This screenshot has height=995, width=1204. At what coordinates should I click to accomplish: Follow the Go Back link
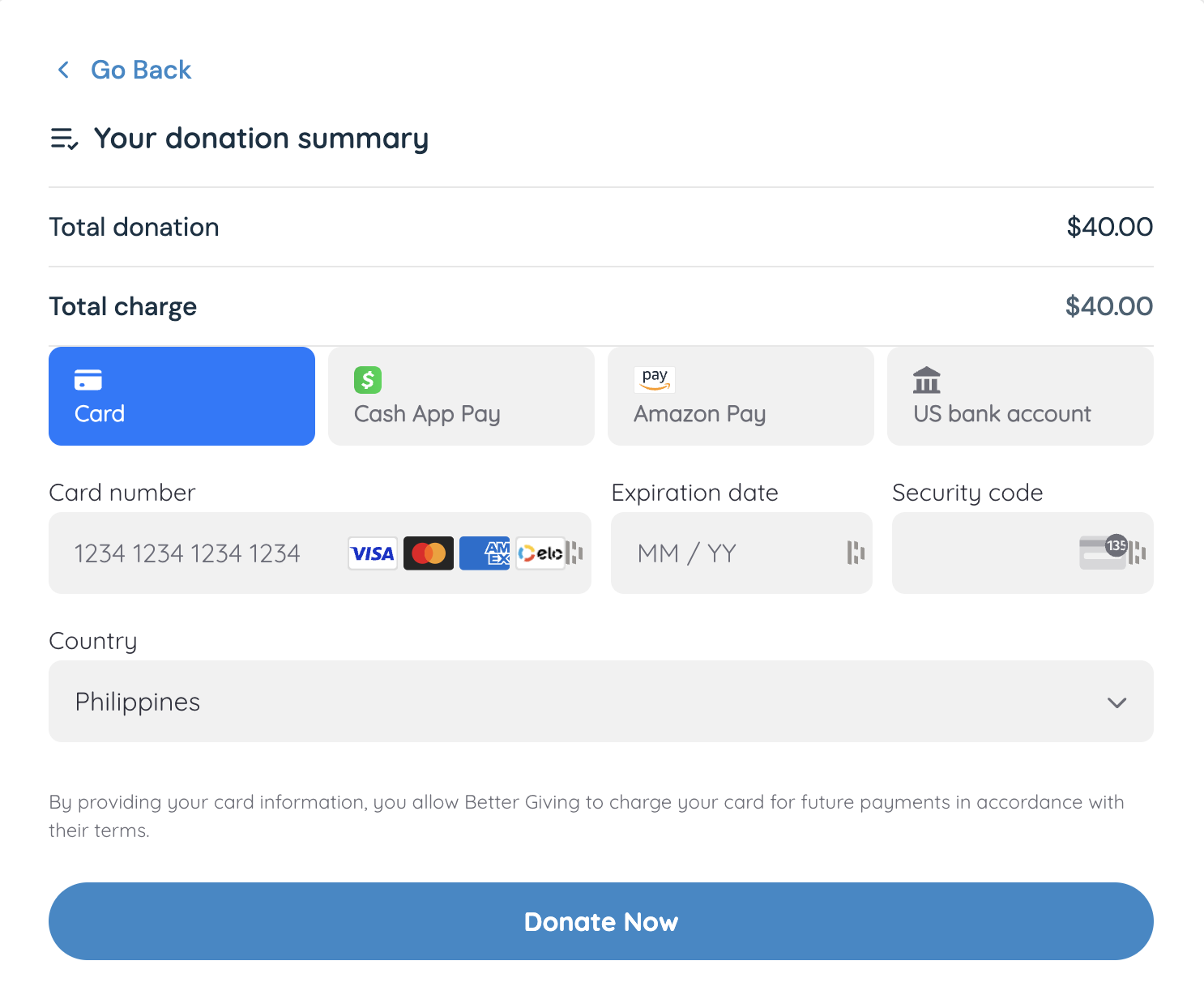[x=141, y=70]
